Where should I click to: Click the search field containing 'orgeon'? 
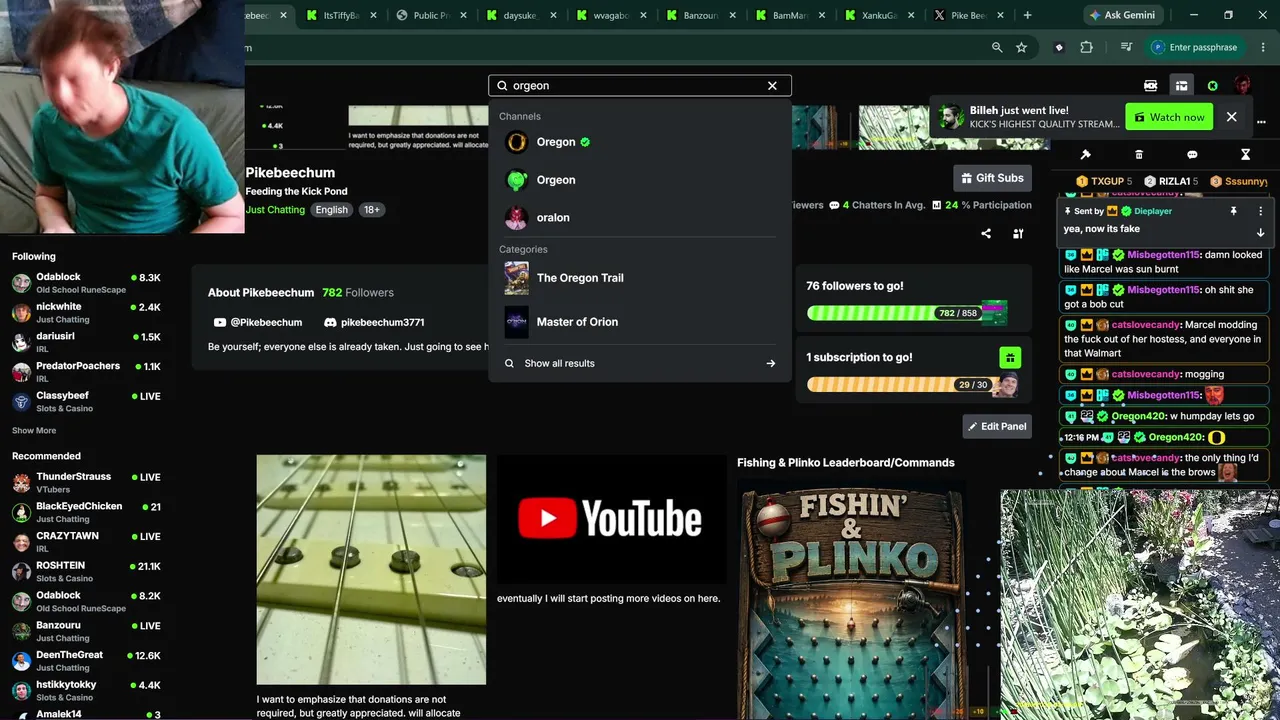tap(640, 86)
